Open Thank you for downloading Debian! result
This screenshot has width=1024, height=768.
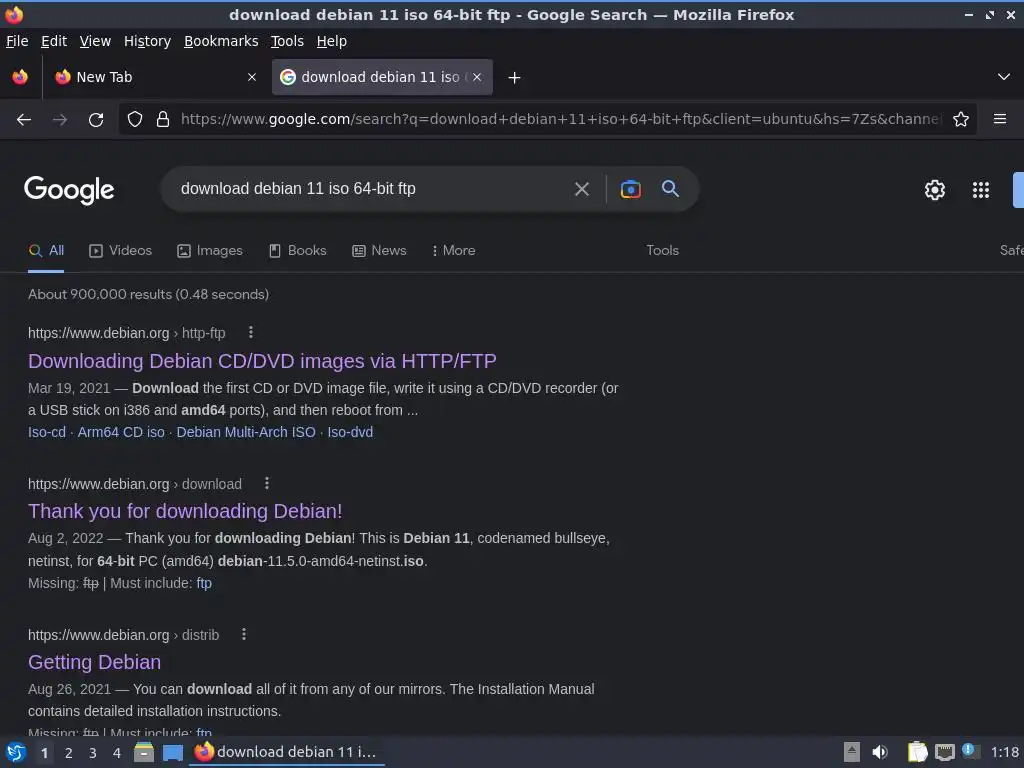185,511
